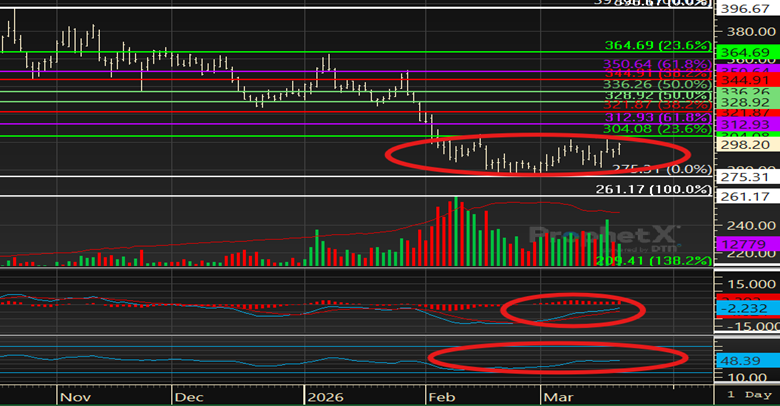Select the 328.92 (50.0%) retracement label

(x=658, y=95)
